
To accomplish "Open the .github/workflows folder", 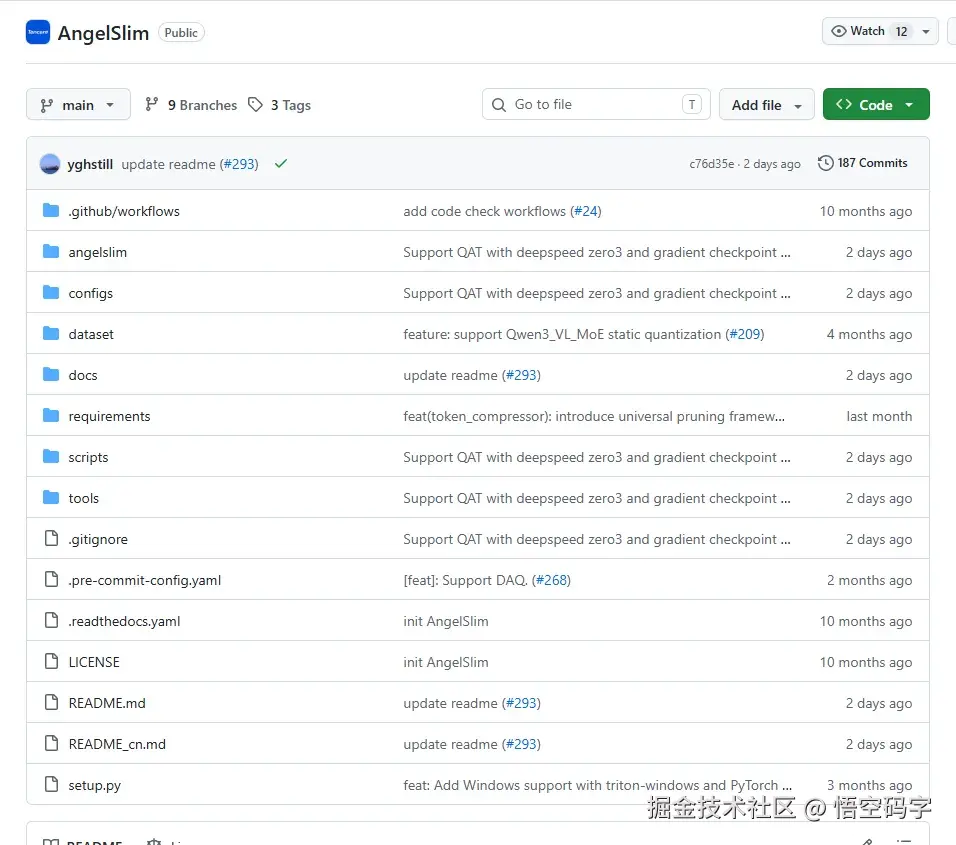I will [124, 211].
